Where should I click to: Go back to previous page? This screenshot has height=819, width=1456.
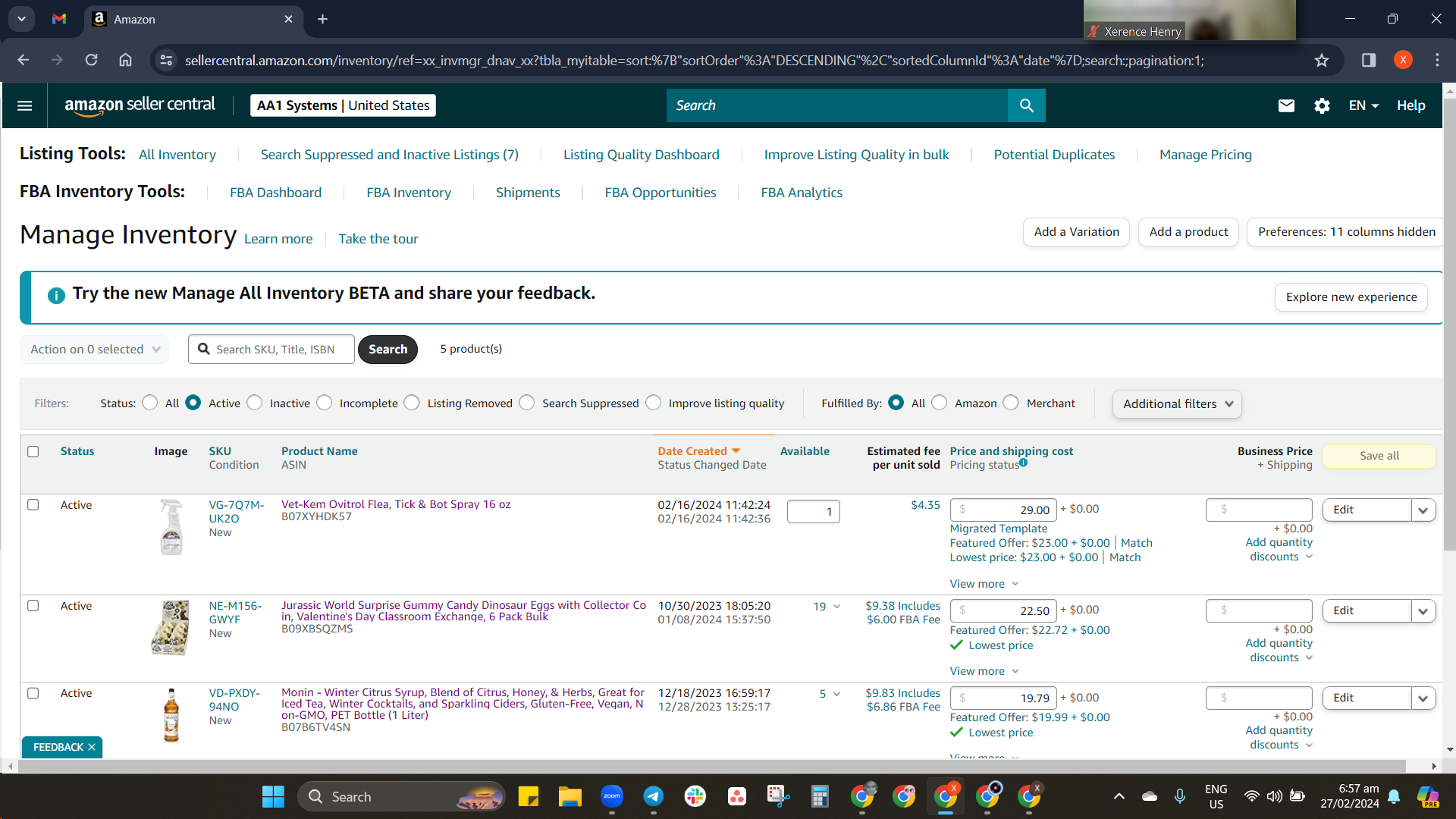pyautogui.click(x=24, y=60)
